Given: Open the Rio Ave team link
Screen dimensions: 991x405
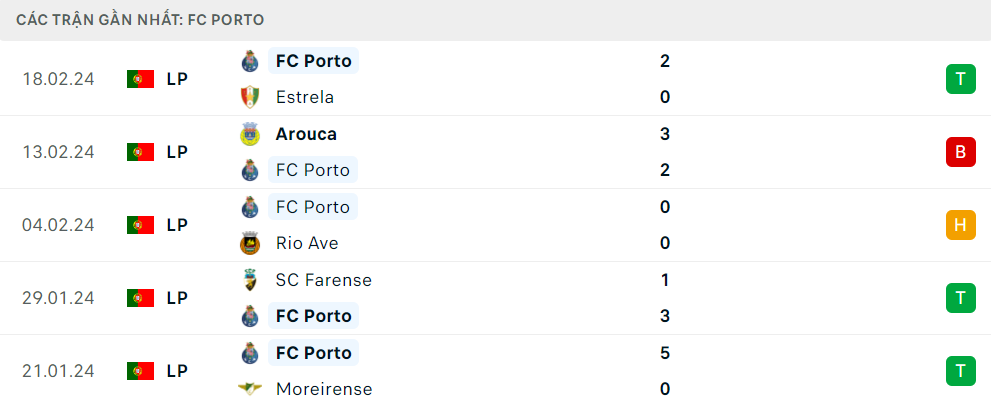Looking at the screenshot, I should [307, 243].
